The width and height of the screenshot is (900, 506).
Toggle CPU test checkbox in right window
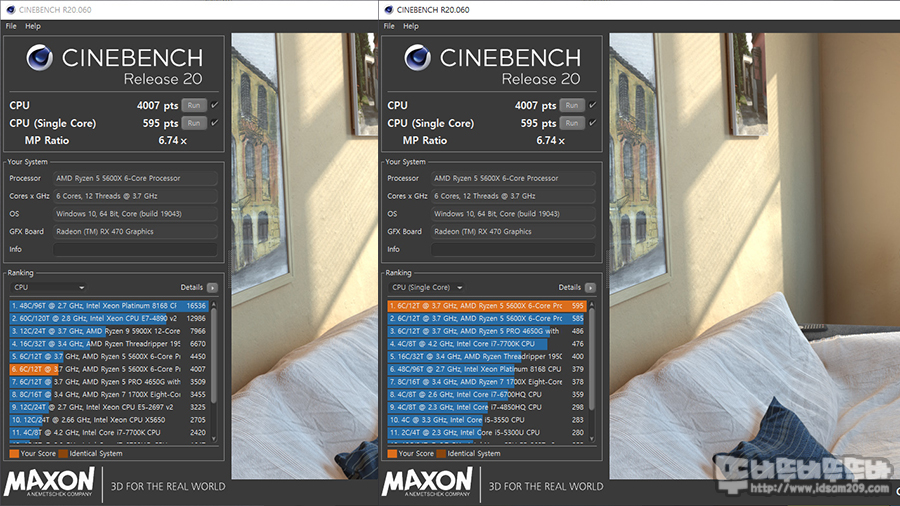[593, 105]
